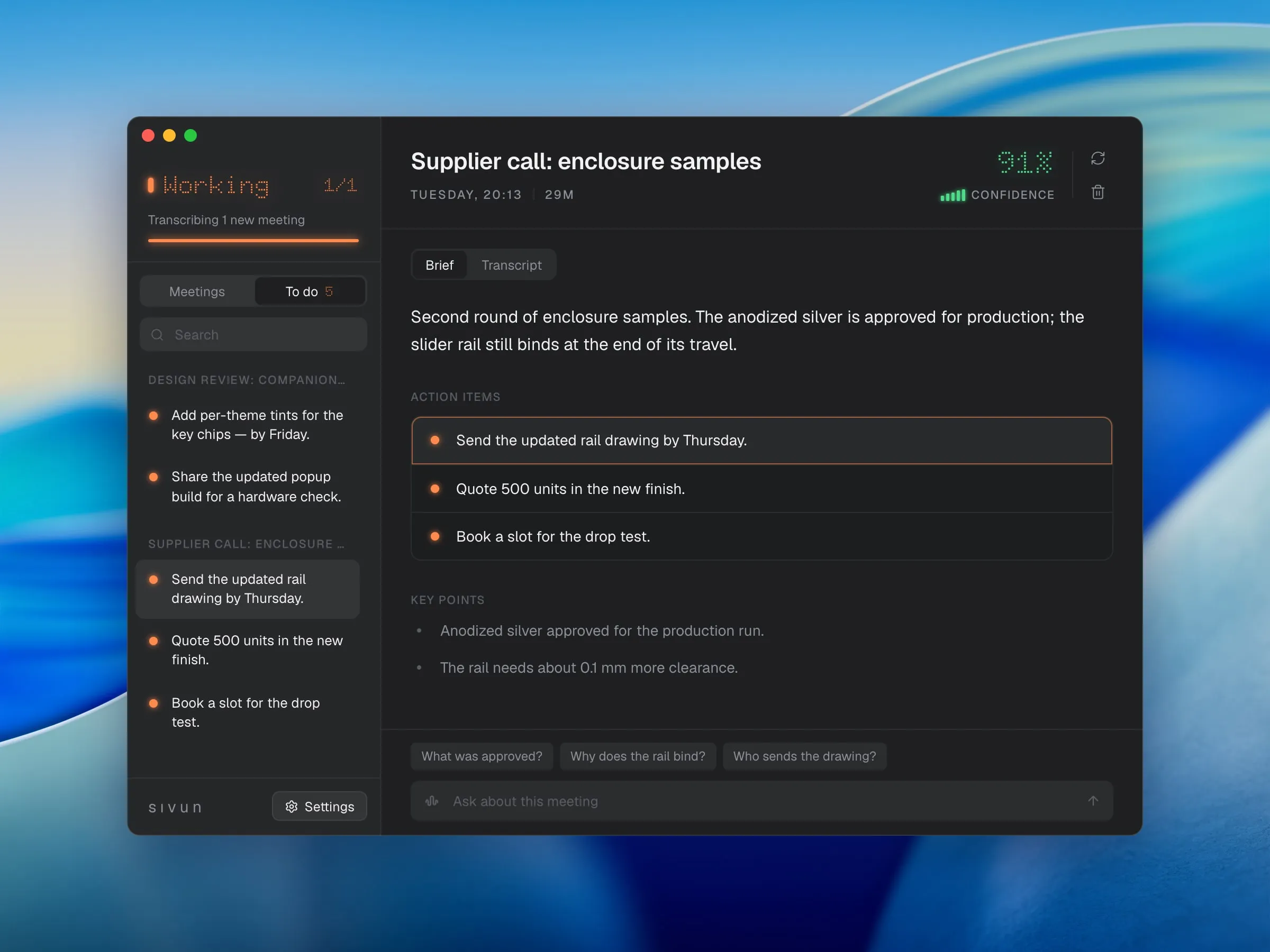The image size is (1270, 952).
Task: Click the waveform icon in the ask field
Action: pos(432,801)
